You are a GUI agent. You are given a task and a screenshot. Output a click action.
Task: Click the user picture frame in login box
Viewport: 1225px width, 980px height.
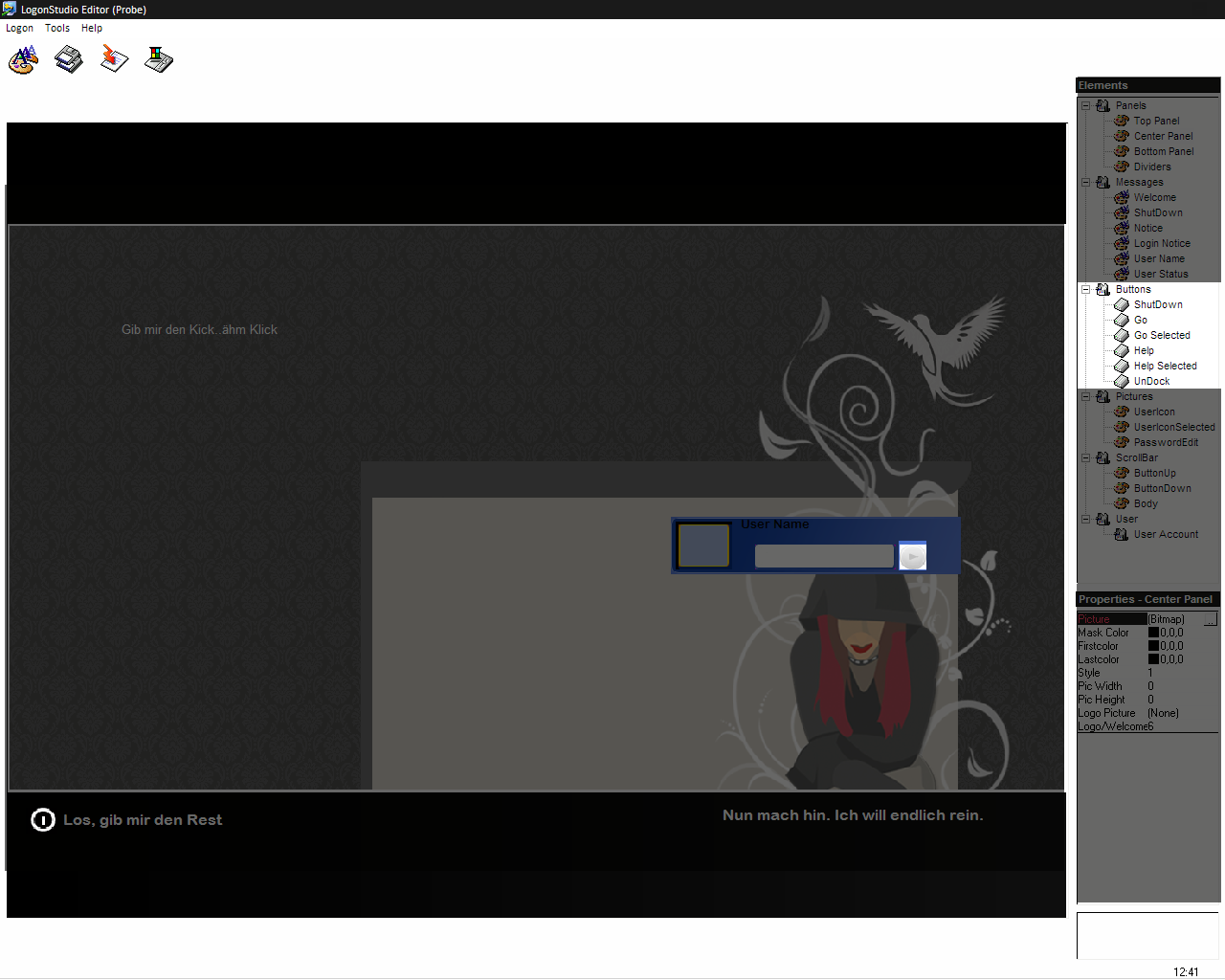tap(703, 546)
